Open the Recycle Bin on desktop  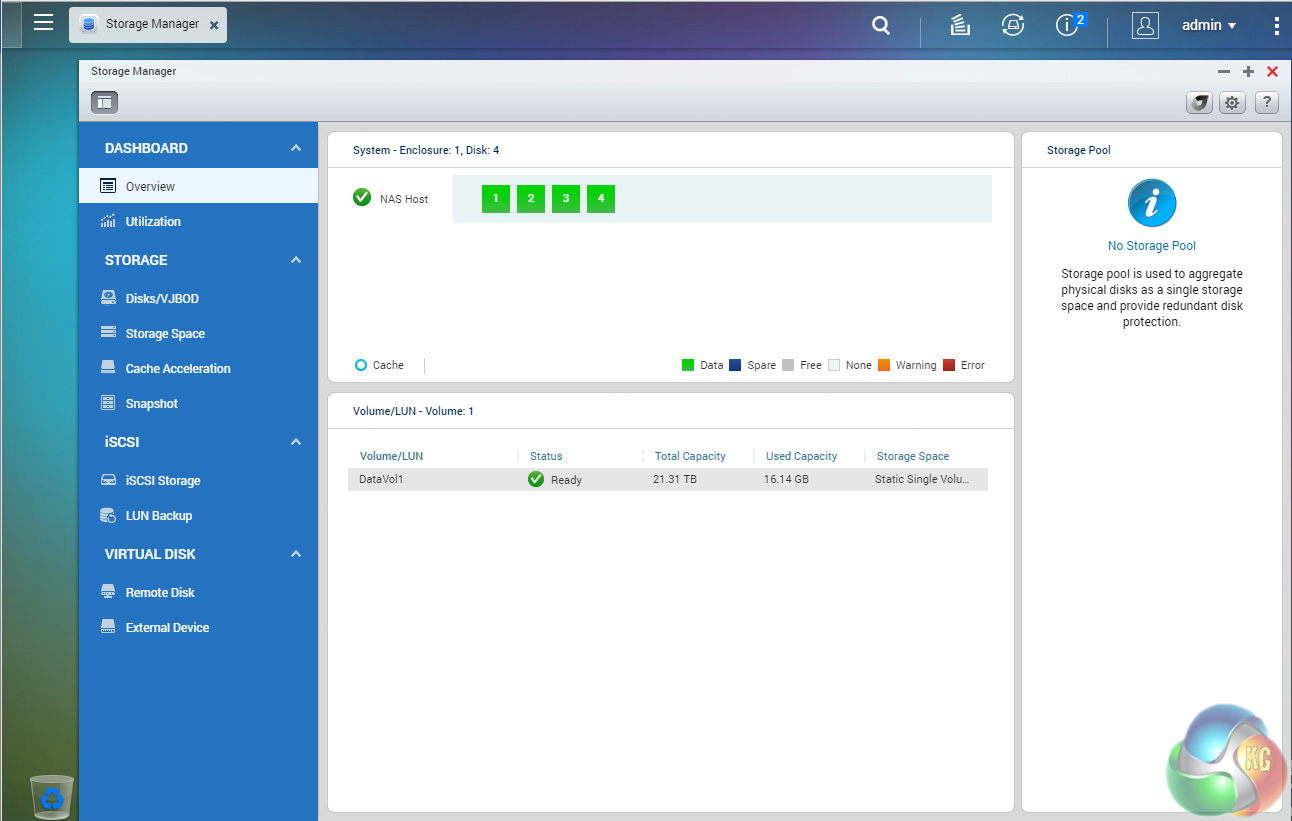coord(52,796)
